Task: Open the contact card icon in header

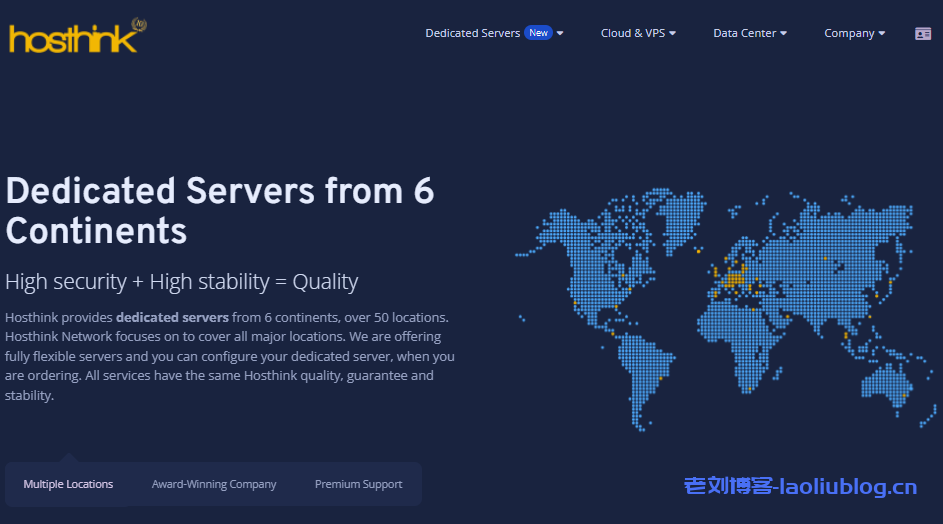Action: (922, 33)
